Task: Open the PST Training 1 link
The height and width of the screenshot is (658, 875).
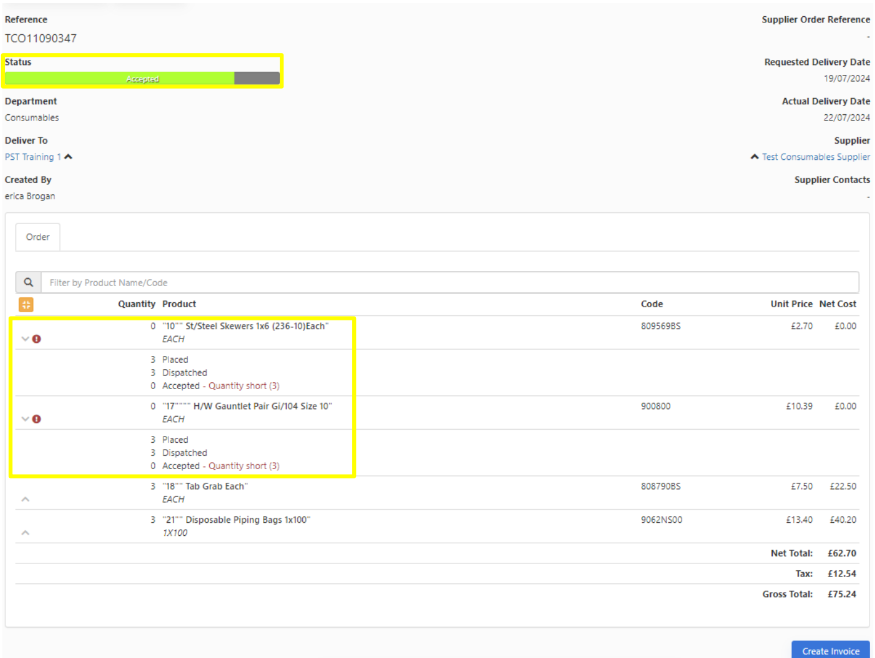Action: pos(33,157)
